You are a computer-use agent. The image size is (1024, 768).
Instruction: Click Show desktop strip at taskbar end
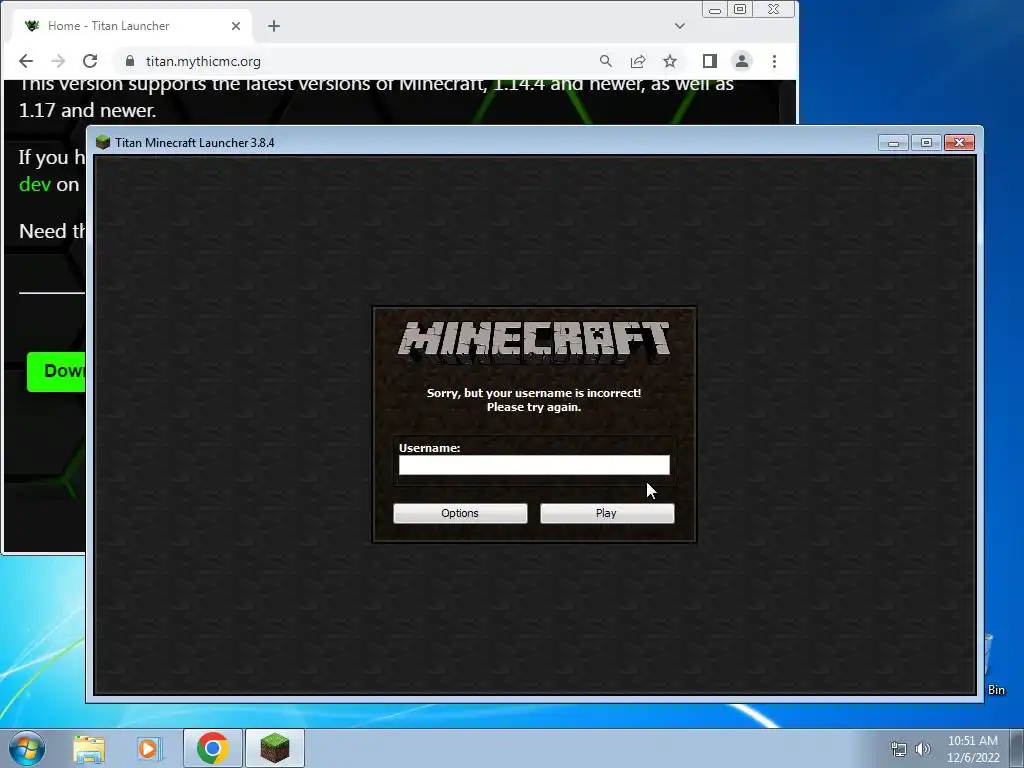click(1017, 748)
